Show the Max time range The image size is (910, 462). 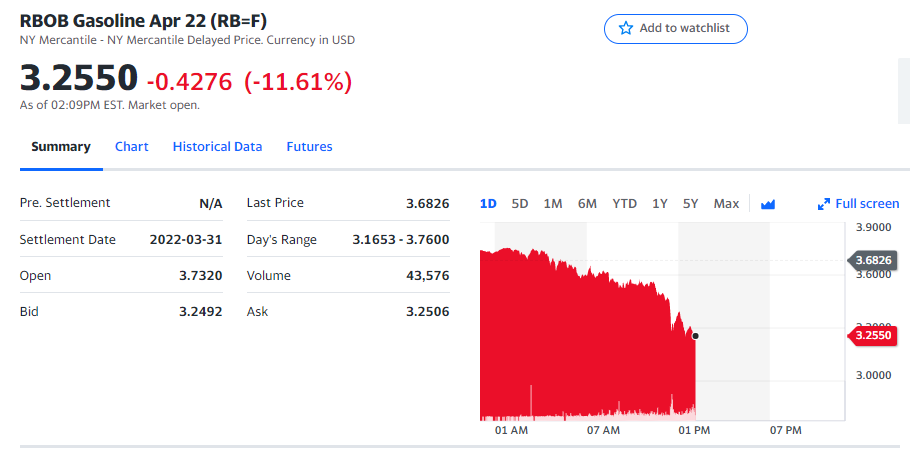tap(726, 203)
